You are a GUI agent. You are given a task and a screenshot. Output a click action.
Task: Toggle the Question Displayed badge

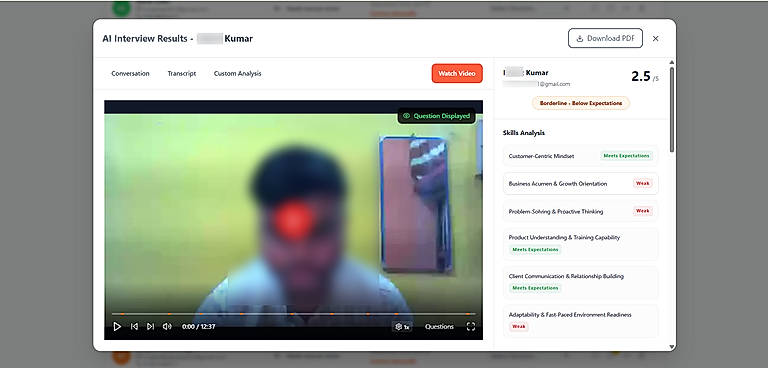(x=436, y=116)
